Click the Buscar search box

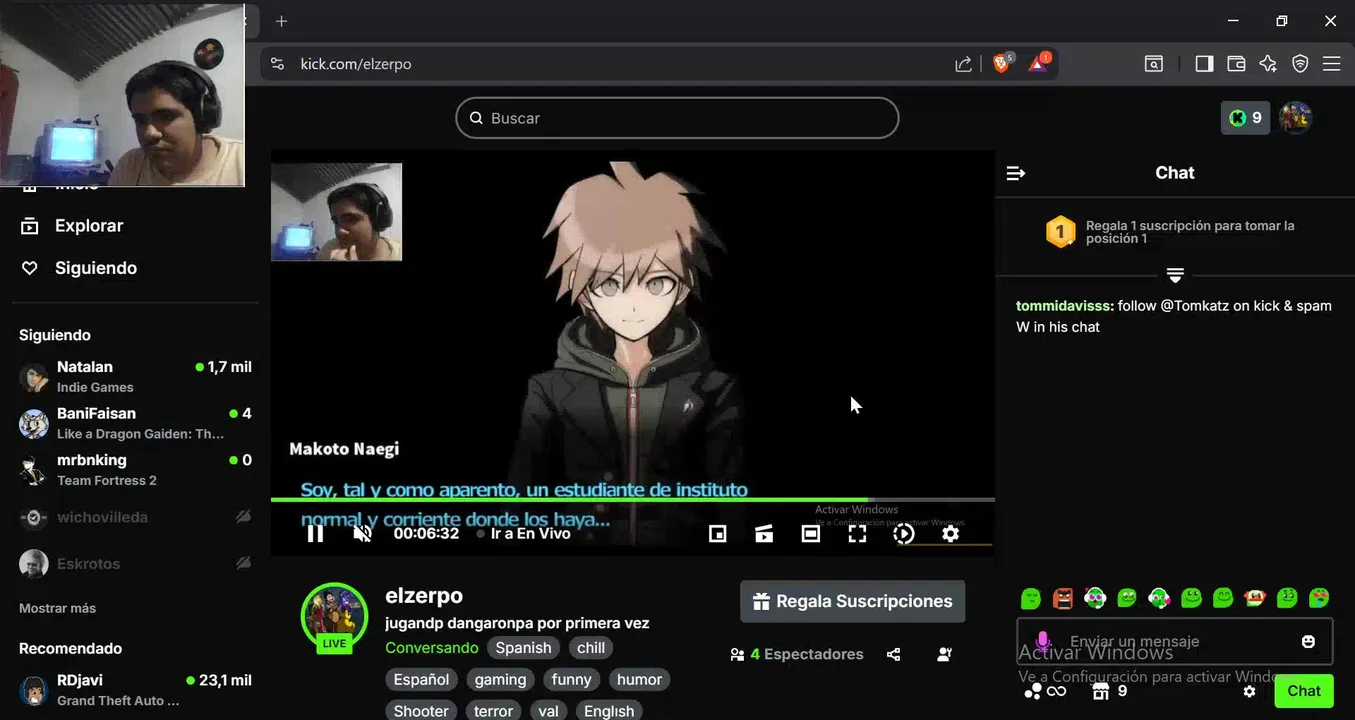click(x=677, y=118)
